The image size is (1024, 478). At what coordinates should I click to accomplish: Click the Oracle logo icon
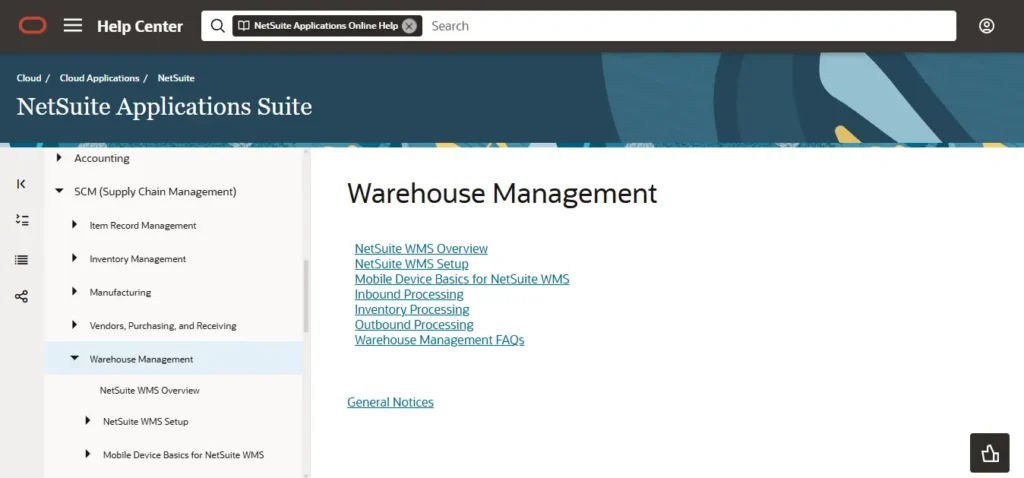coord(32,26)
